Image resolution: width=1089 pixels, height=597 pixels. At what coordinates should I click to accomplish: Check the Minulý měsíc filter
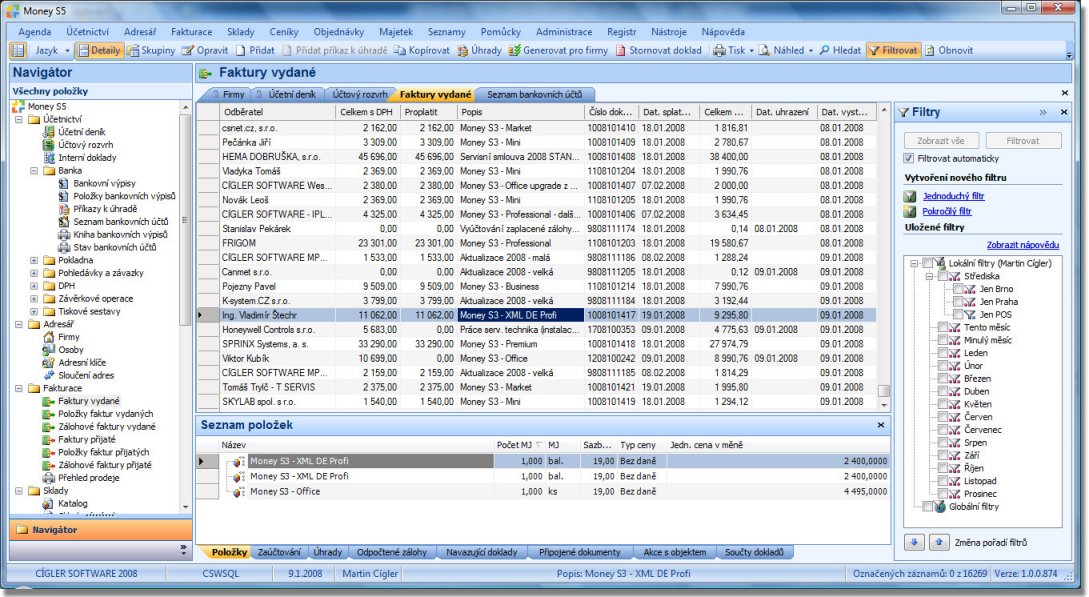[942, 340]
